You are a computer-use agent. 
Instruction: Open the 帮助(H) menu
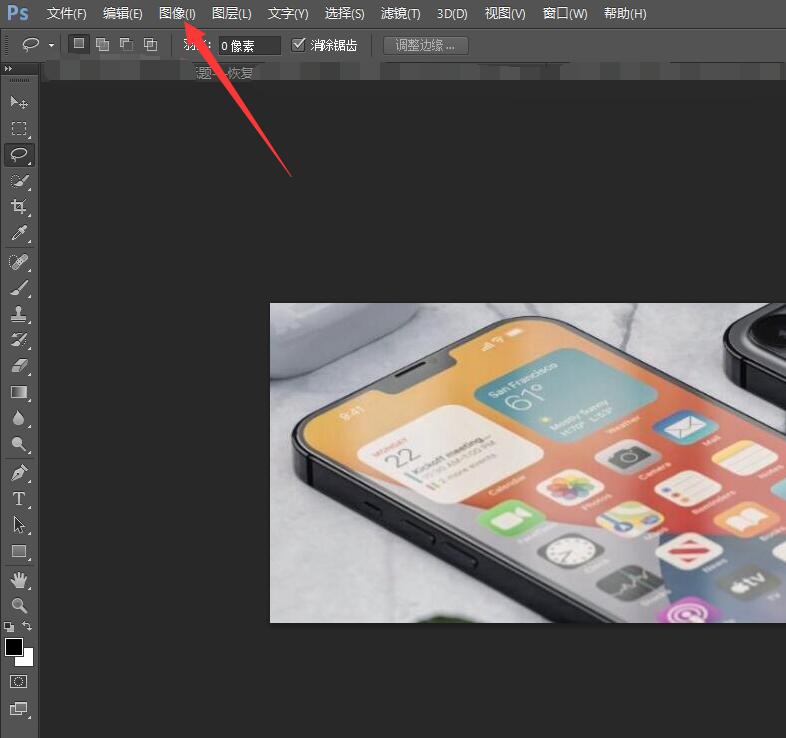(x=625, y=13)
